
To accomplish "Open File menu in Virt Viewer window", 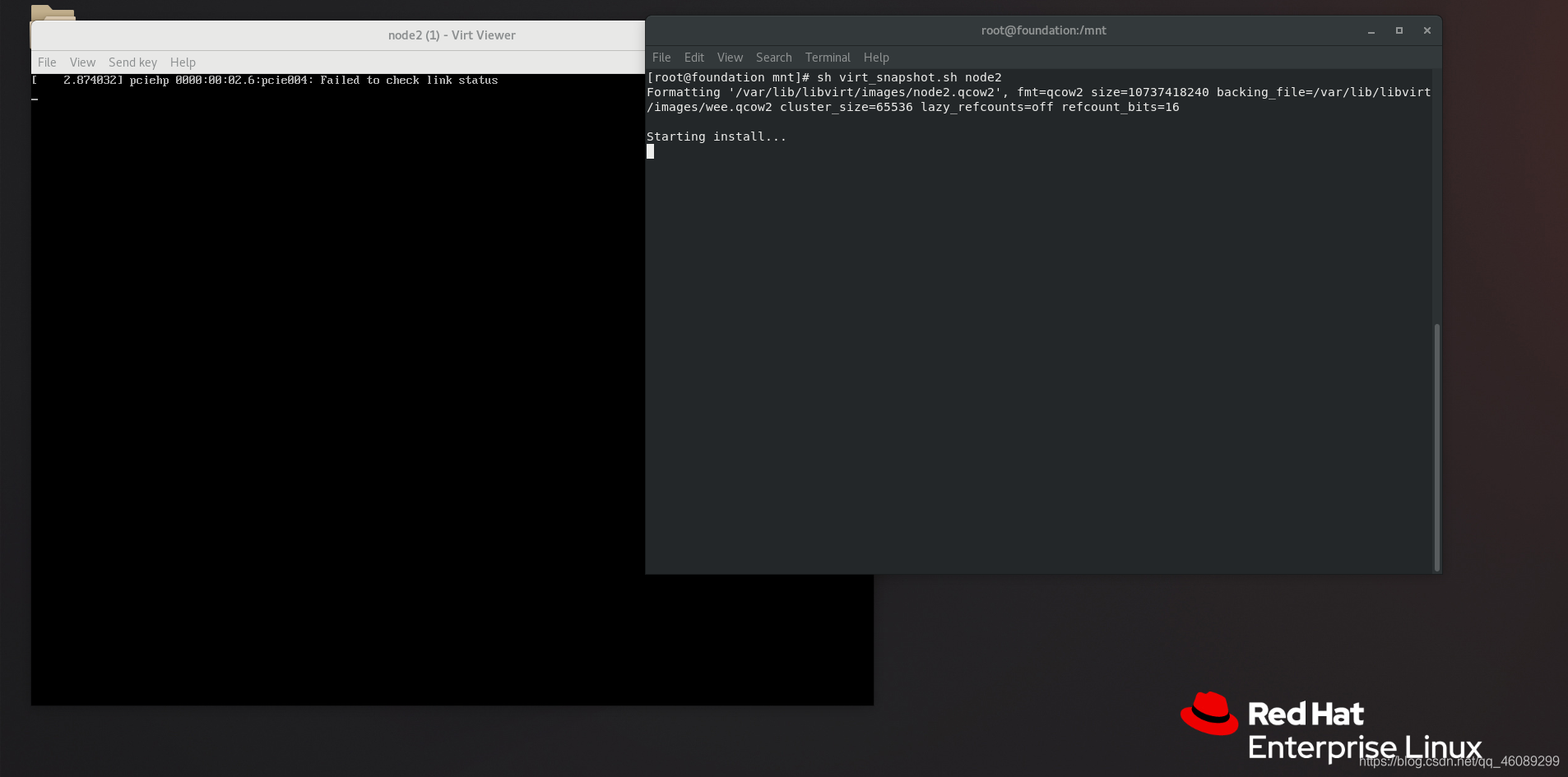I will [x=47, y=62].
